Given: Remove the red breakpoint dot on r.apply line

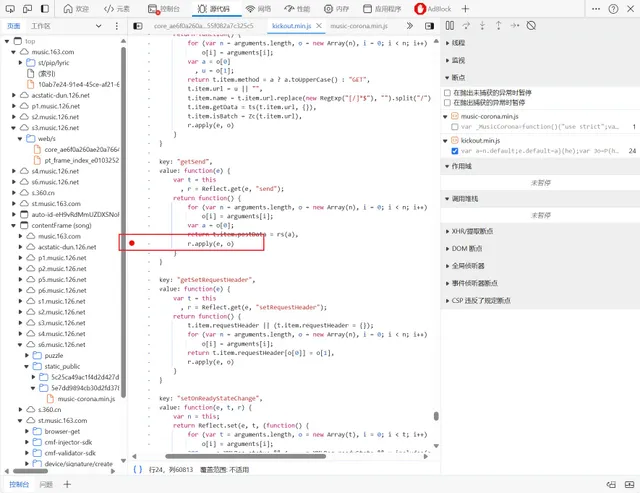Looking at the screenshot, I should point(132,243).
